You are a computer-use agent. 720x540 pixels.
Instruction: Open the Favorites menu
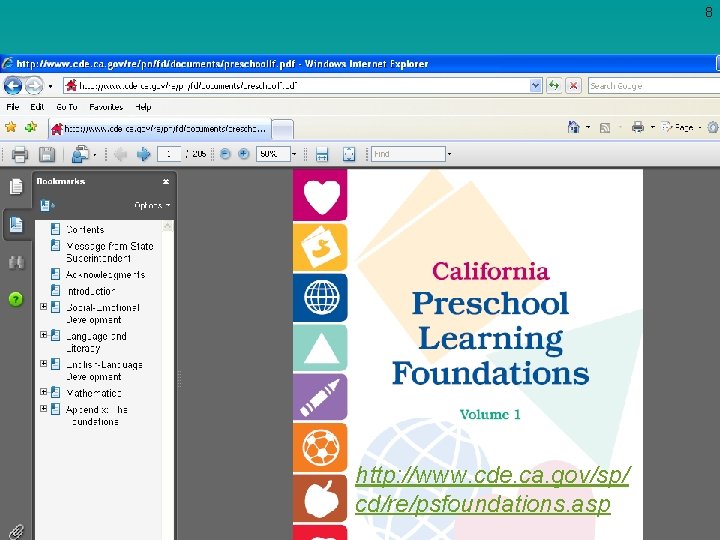[x=106, y=107]
